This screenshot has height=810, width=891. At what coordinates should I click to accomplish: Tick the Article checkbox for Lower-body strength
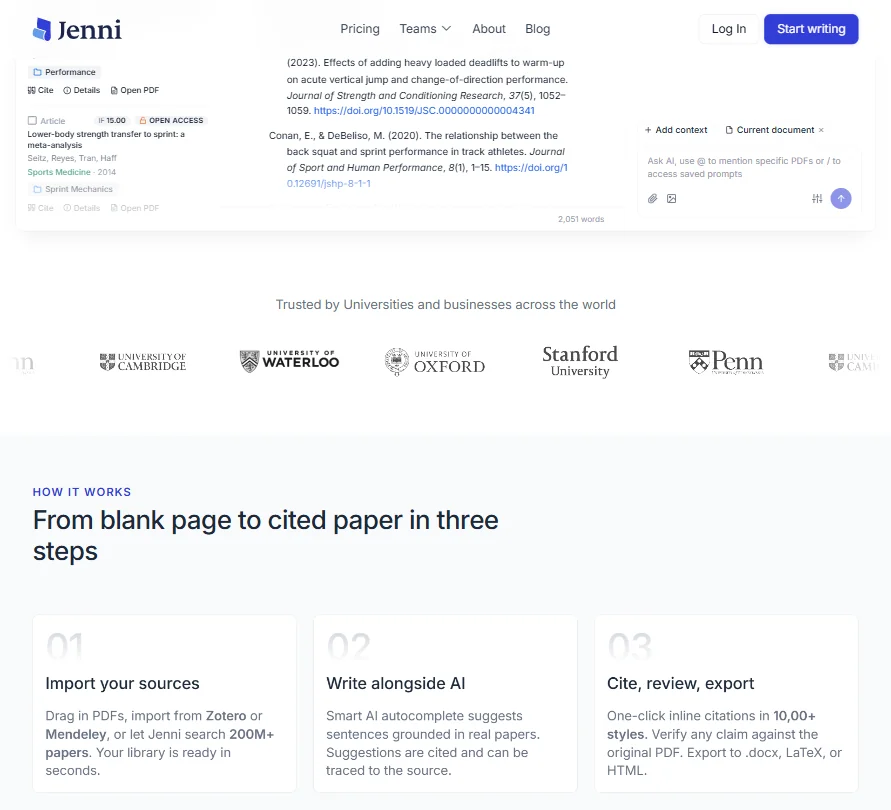click(x=32, y=121)
